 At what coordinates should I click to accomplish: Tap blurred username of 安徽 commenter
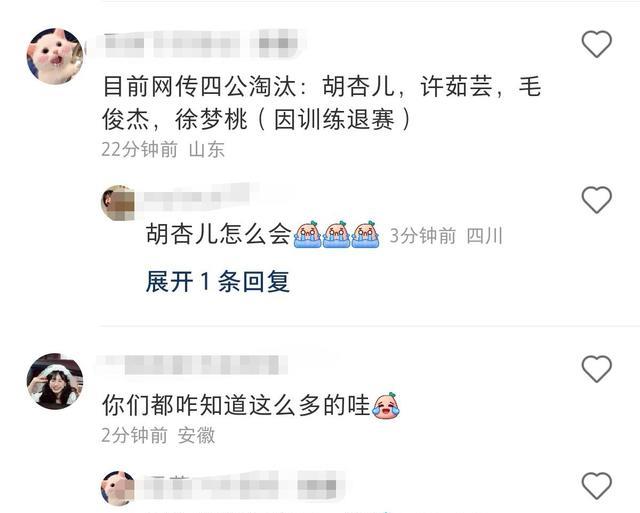[x=194, y=364]
